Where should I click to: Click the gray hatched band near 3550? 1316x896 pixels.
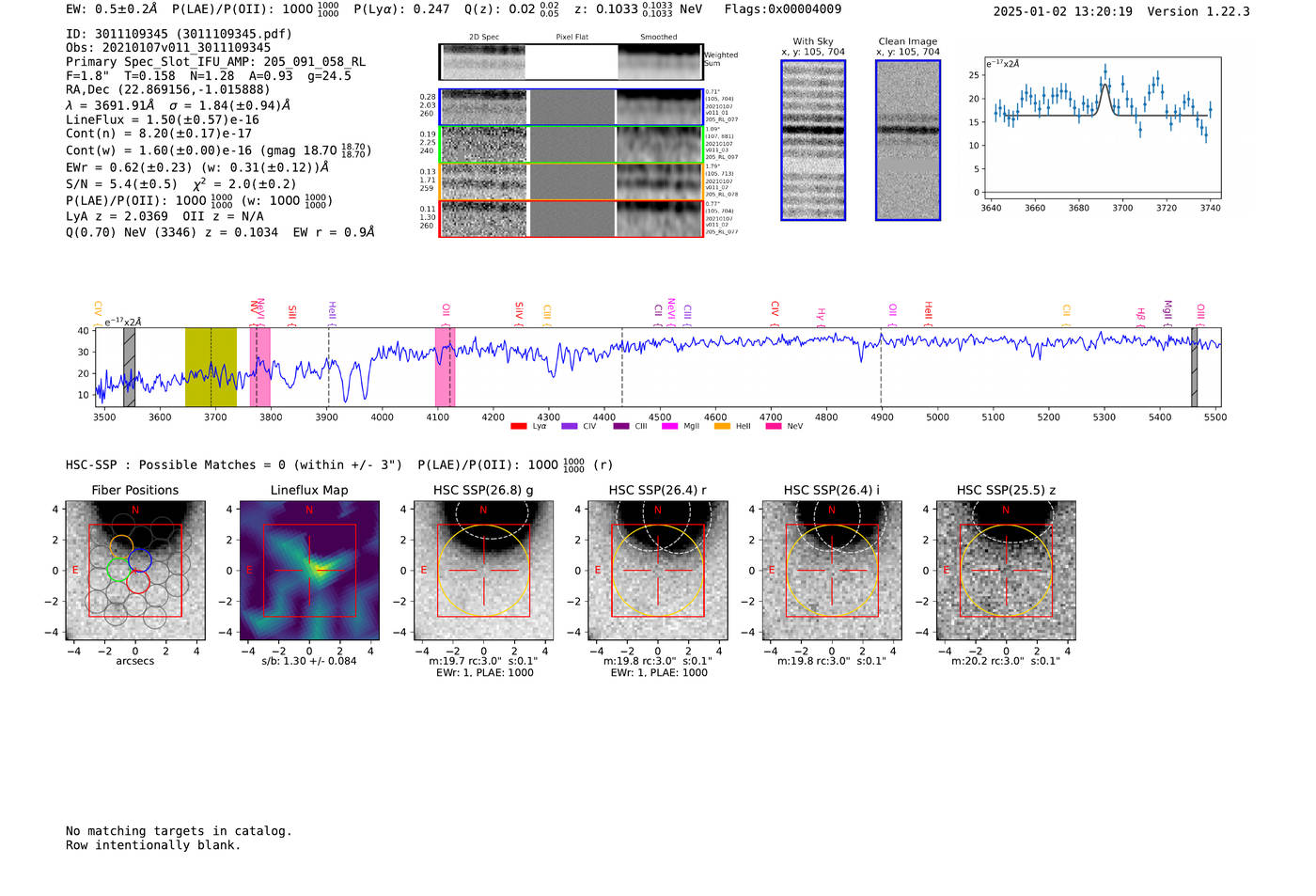(130, 367)
